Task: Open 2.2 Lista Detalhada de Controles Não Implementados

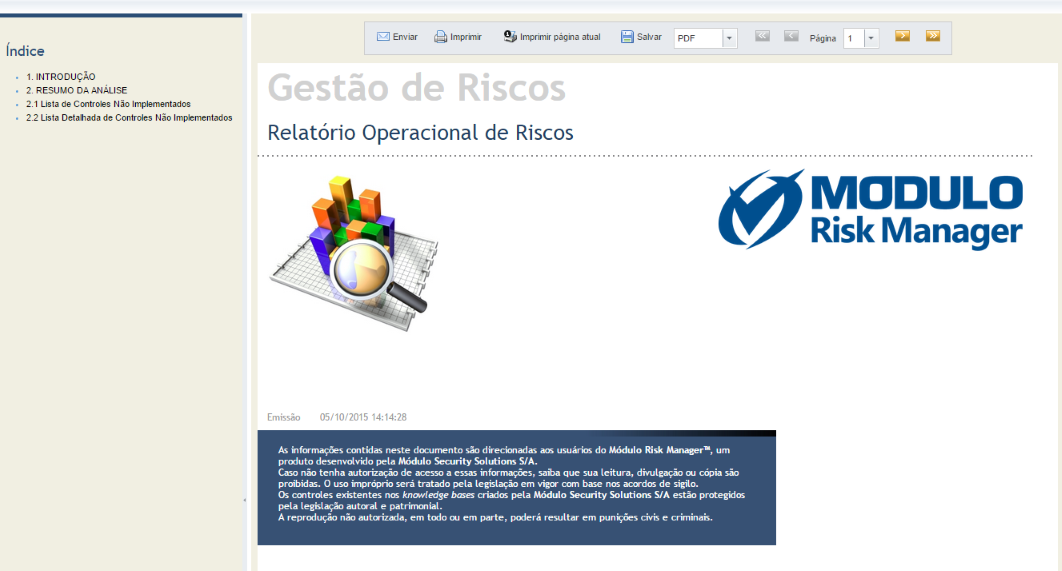Action: [129, 118]
